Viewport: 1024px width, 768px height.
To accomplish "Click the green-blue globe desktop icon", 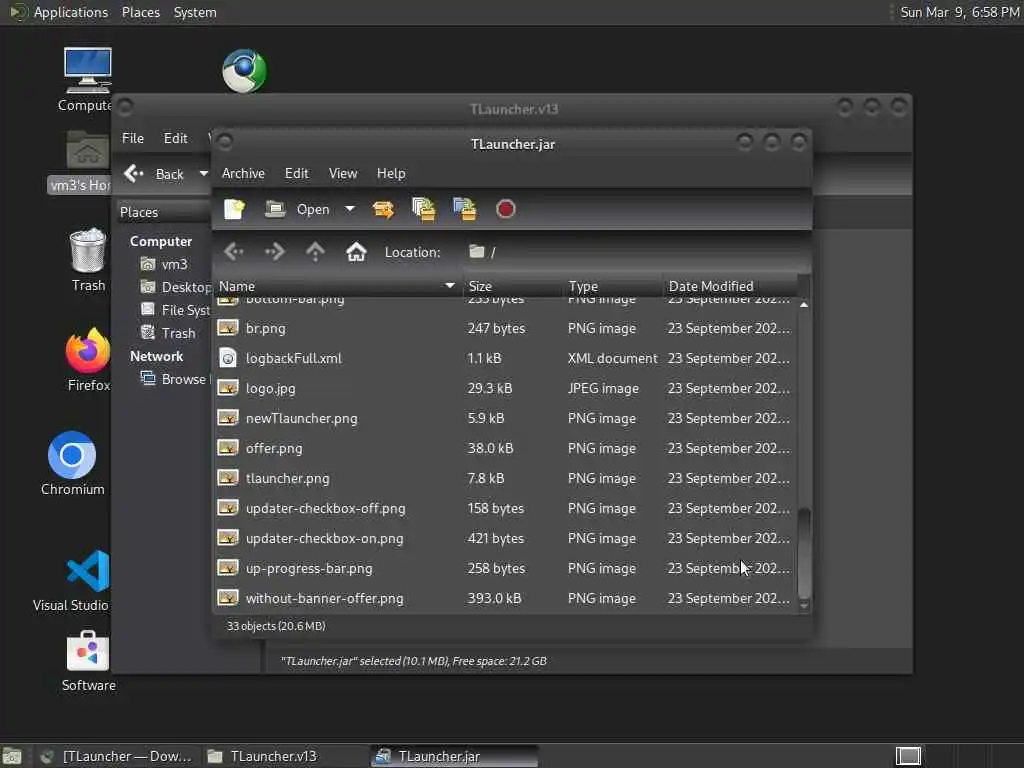I will click(x=244, y=71).
